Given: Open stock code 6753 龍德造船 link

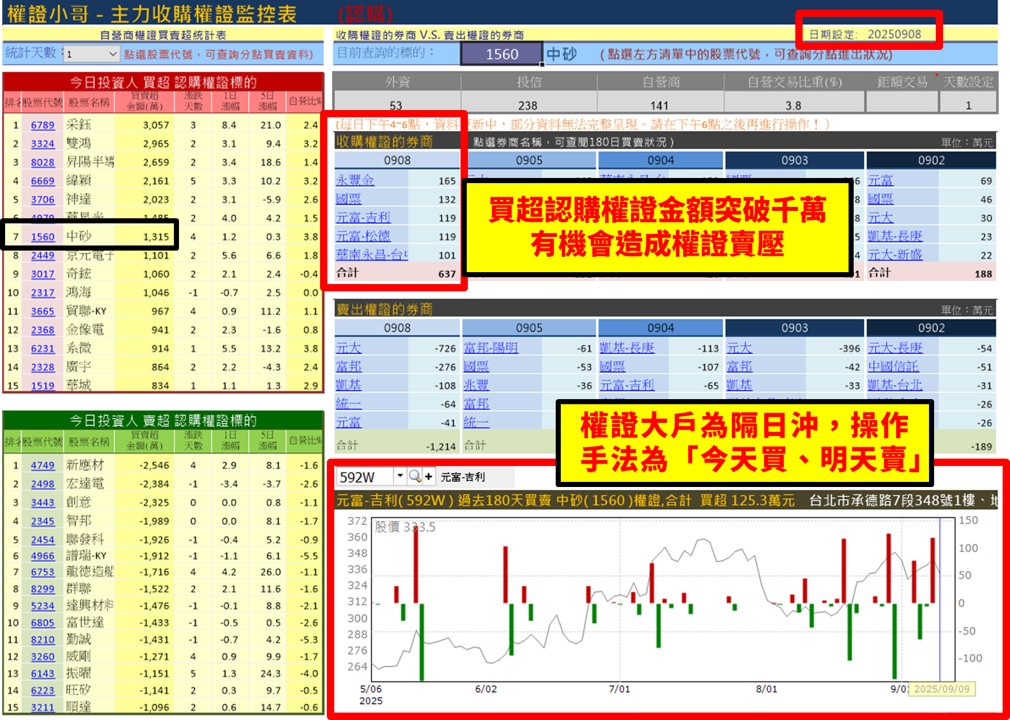Looking at the screenshot, I should click(x=43, y=572).
